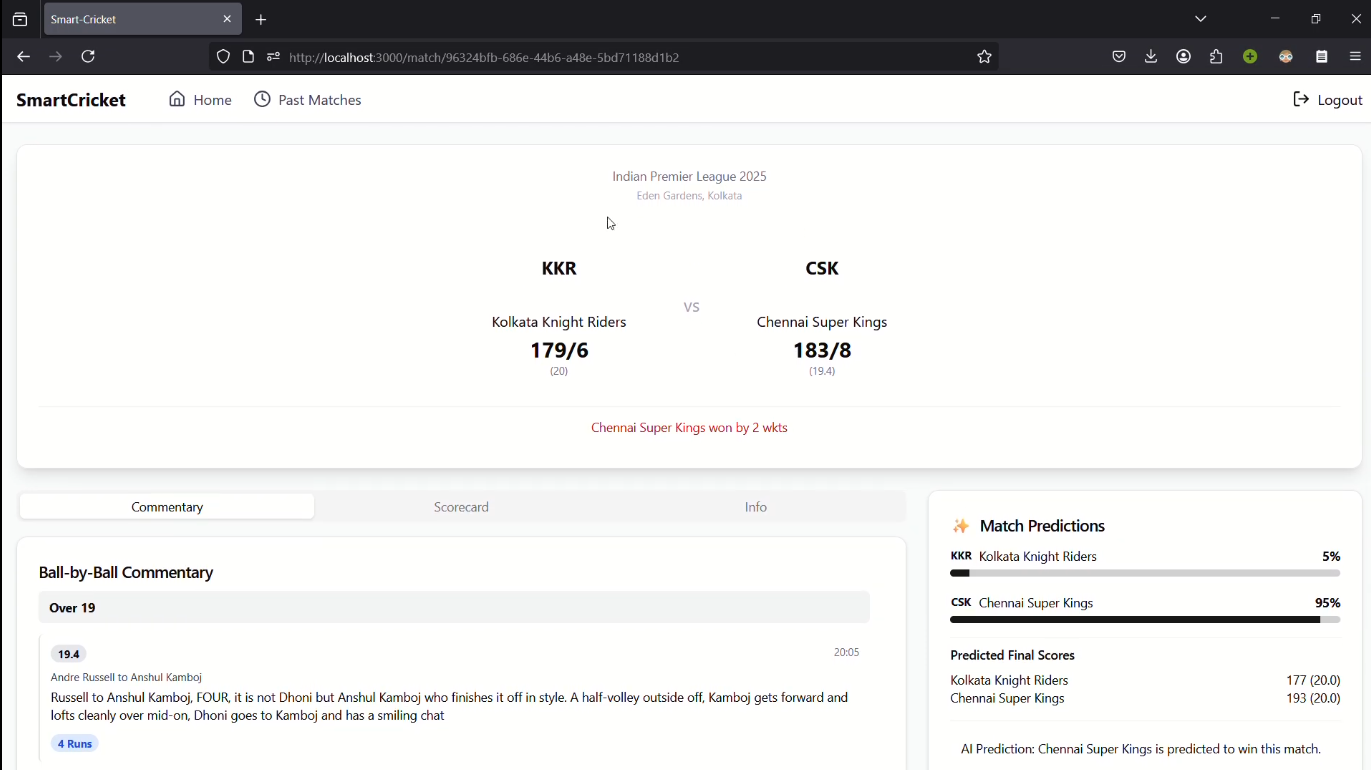Open the extensions puzzle icon
The image size is (1371, 770).
pos(1216,57)
